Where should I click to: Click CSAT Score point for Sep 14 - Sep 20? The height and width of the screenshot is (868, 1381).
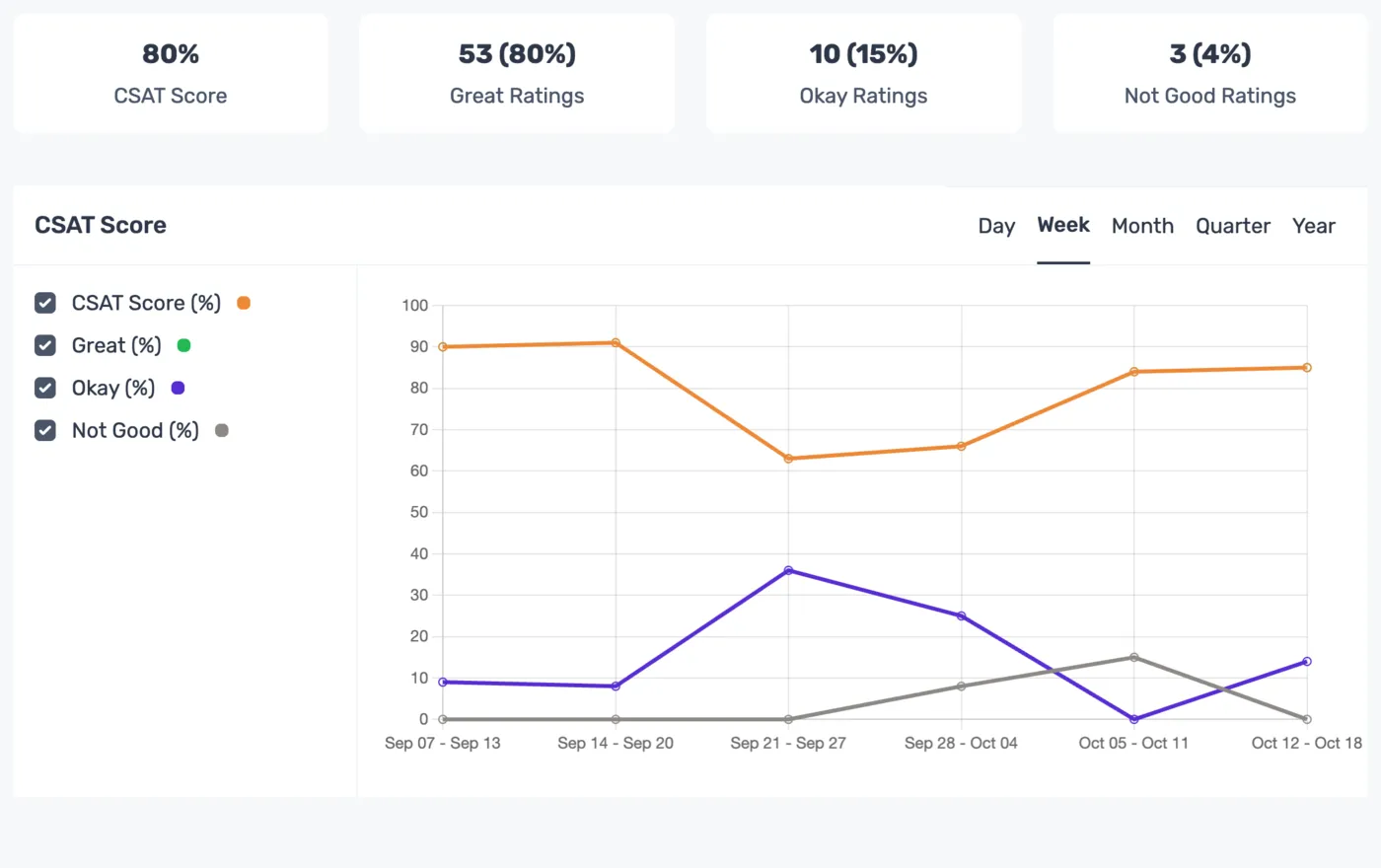click(616, 342)
